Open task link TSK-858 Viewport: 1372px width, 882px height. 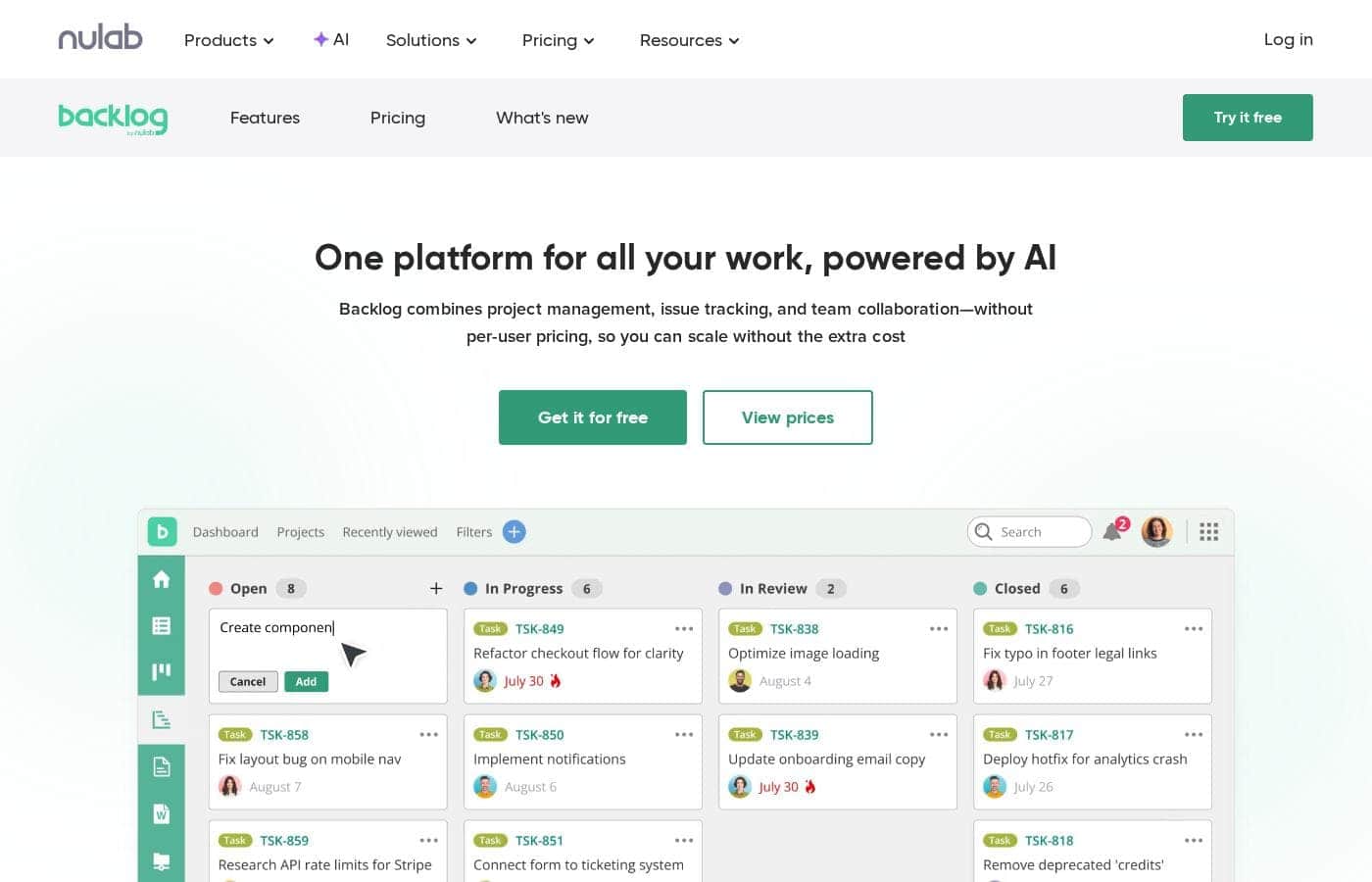[x=284, y=735]
